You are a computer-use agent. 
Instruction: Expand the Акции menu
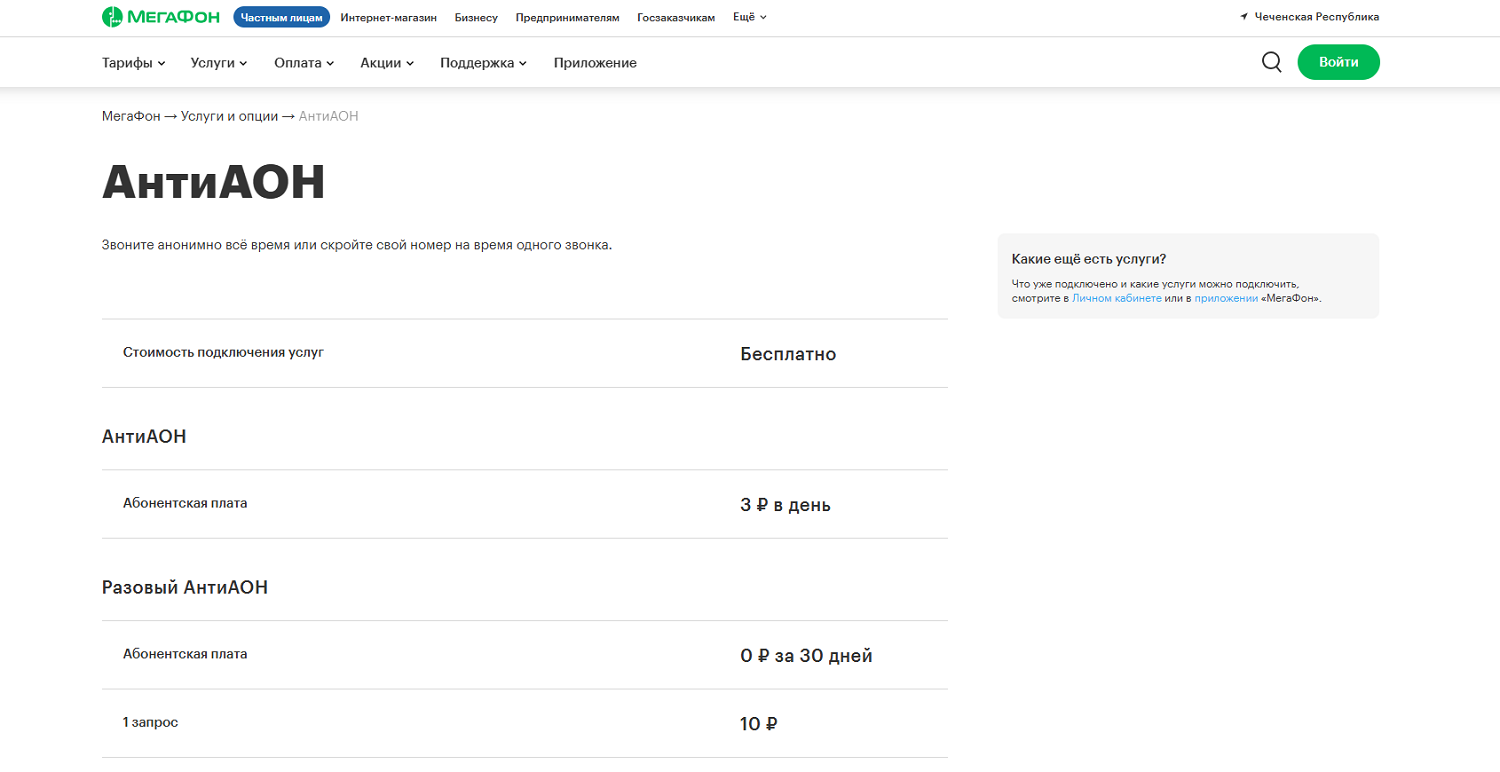point(387,63)
